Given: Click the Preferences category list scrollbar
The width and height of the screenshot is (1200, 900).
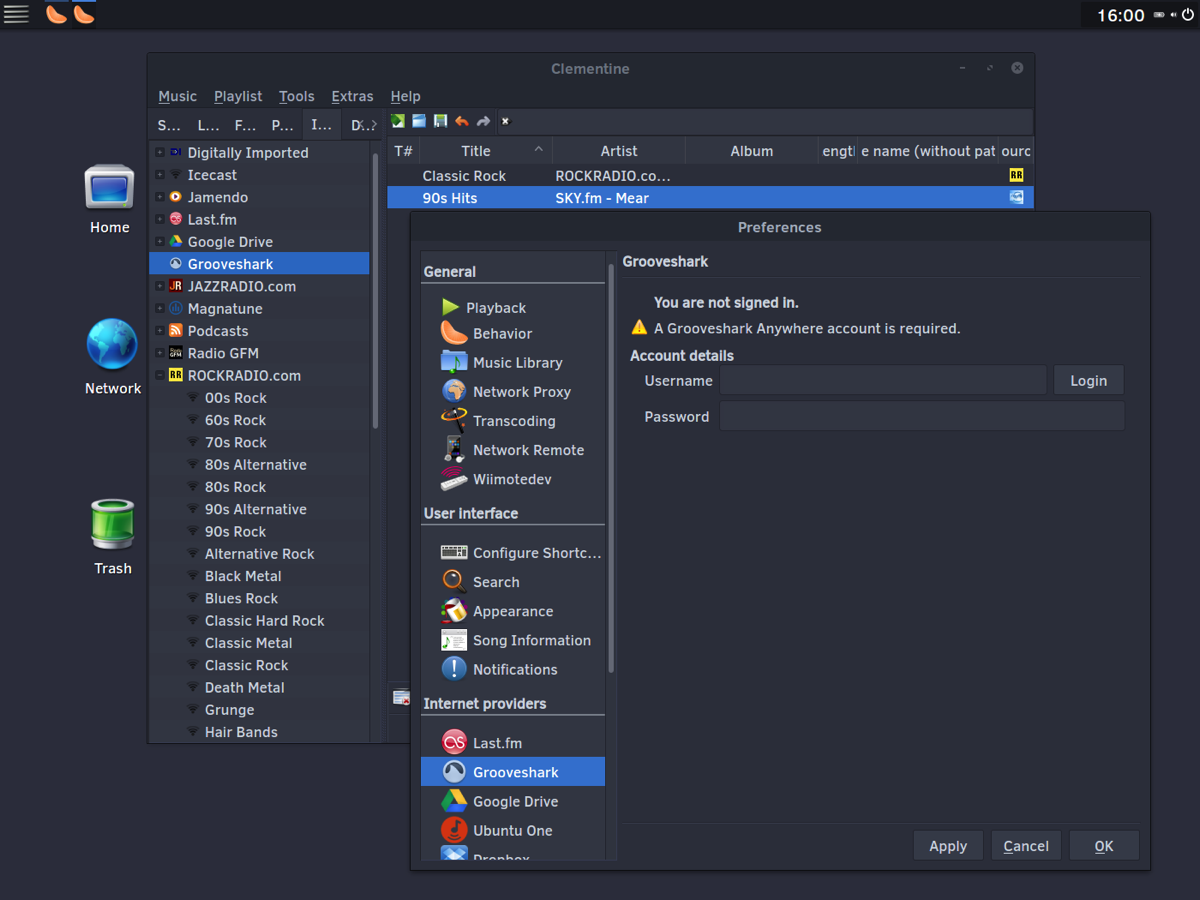Looking at the screenshot, I should point(612,470).
